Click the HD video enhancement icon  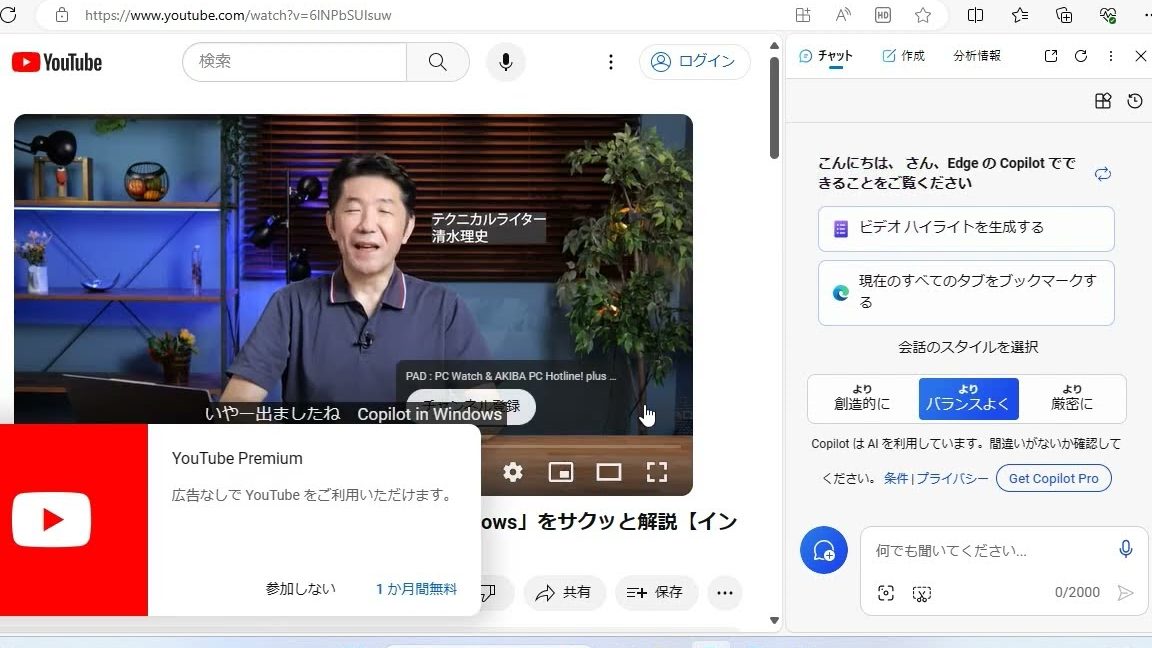click(883, 15)
